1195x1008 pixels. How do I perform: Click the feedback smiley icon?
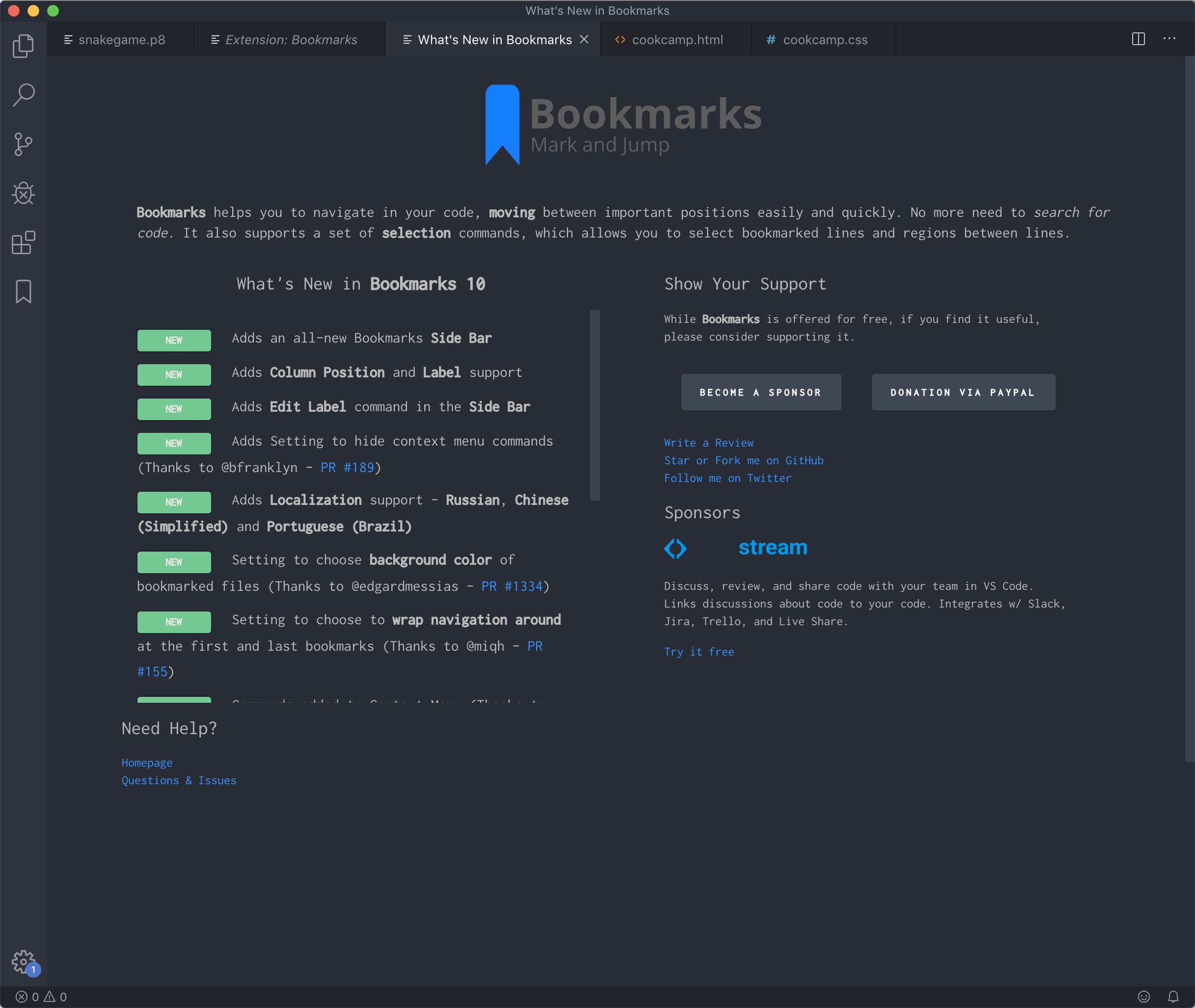click(1143, 997)
